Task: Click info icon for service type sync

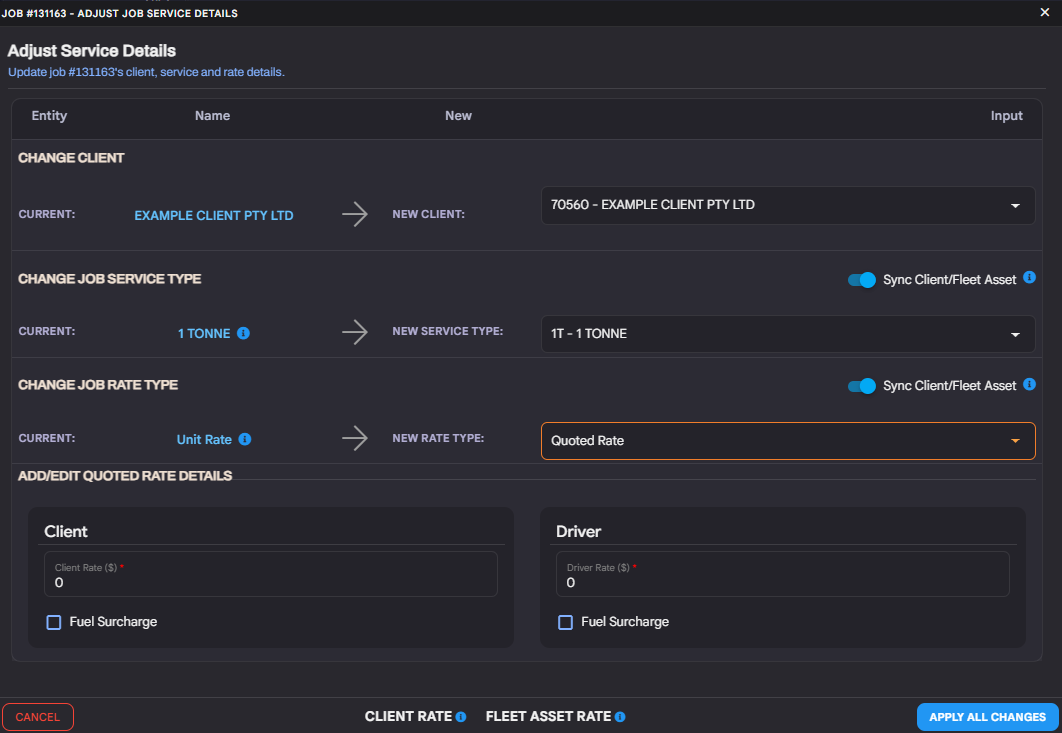Action: pyautogui.click(x=1029, y=277)
